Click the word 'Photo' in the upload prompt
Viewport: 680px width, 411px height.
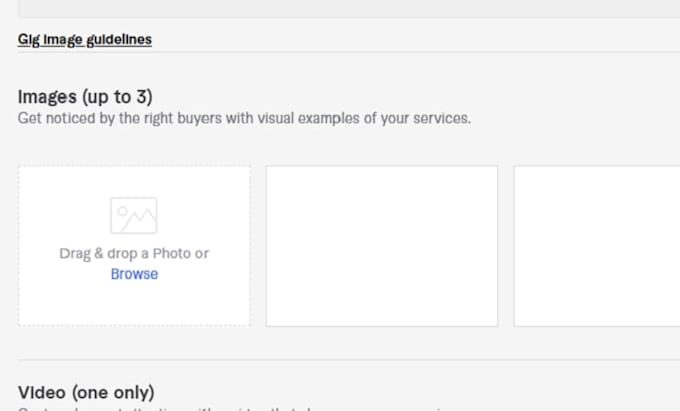click(x=171, y=253)
